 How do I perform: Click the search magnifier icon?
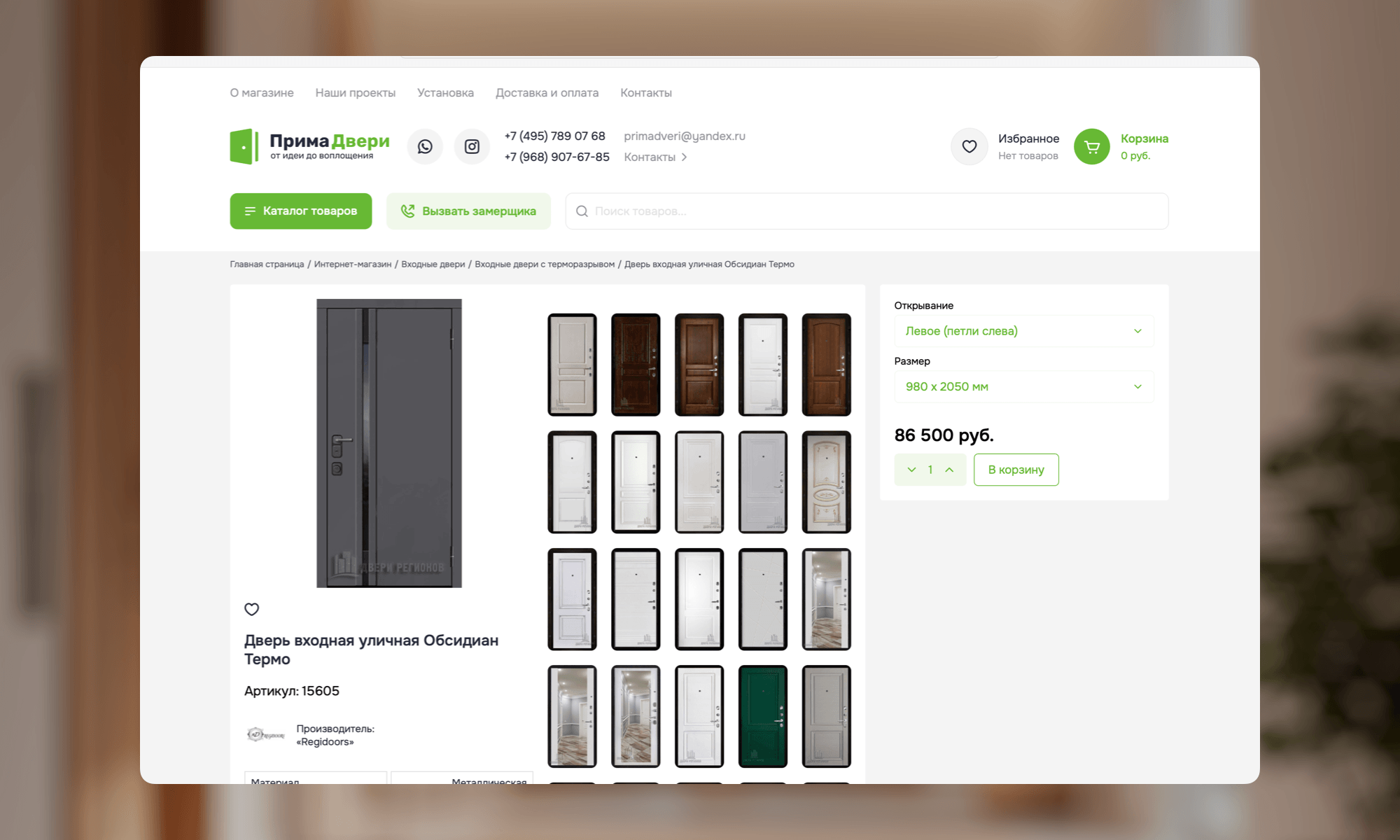point(582,211)
